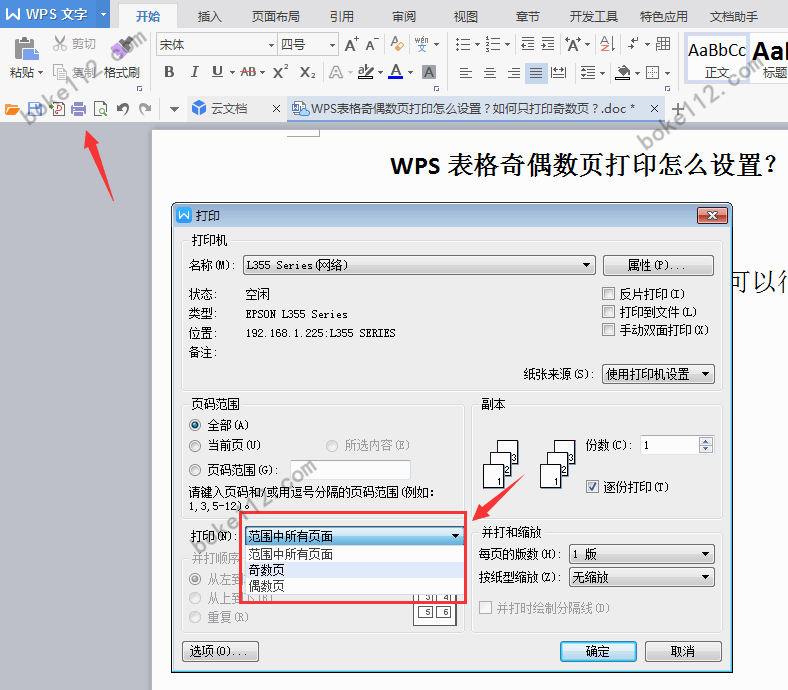The image size is (788, 690).
Task: Open printer 属性 settings button
Action: (x=657, y=265)
